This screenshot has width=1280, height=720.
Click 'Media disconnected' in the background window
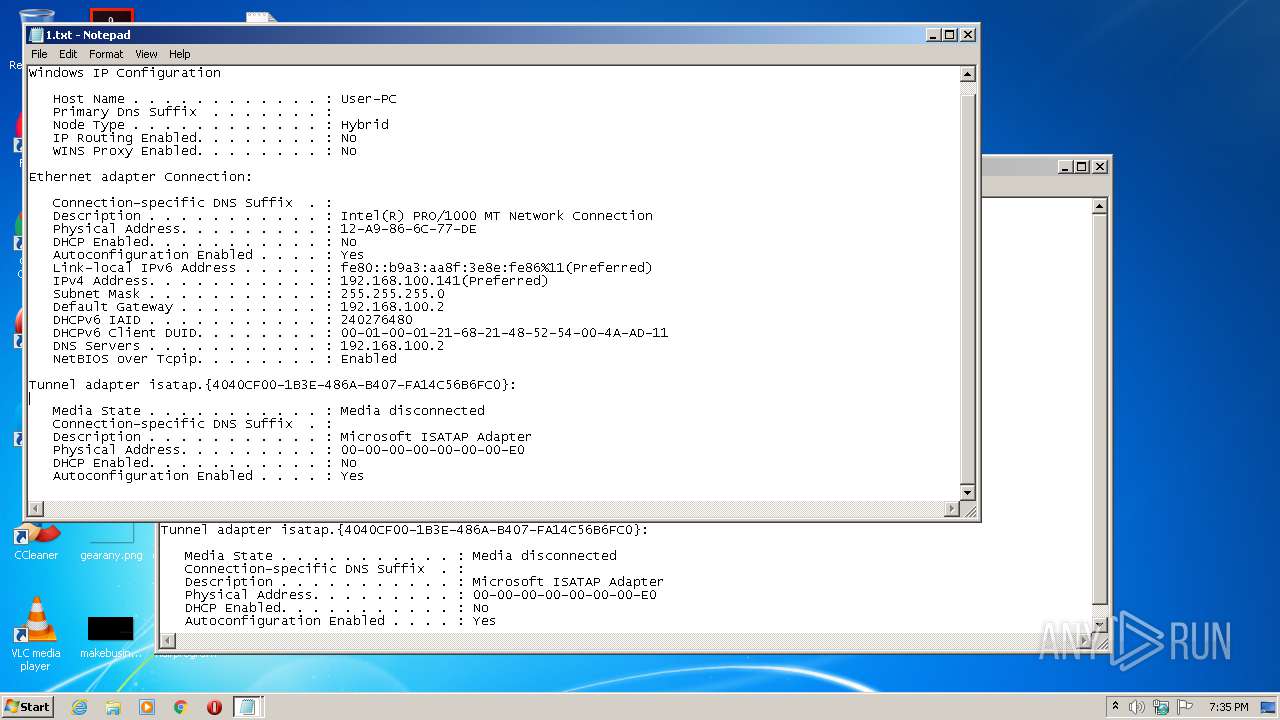pos(544,556)
